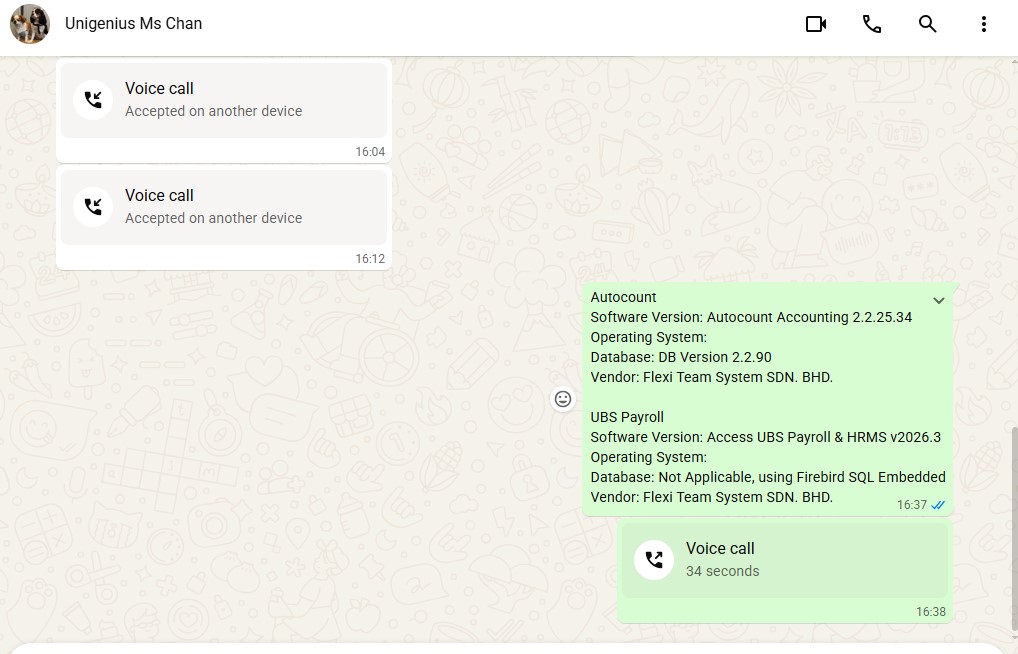Open the search in chat icon

927,24
